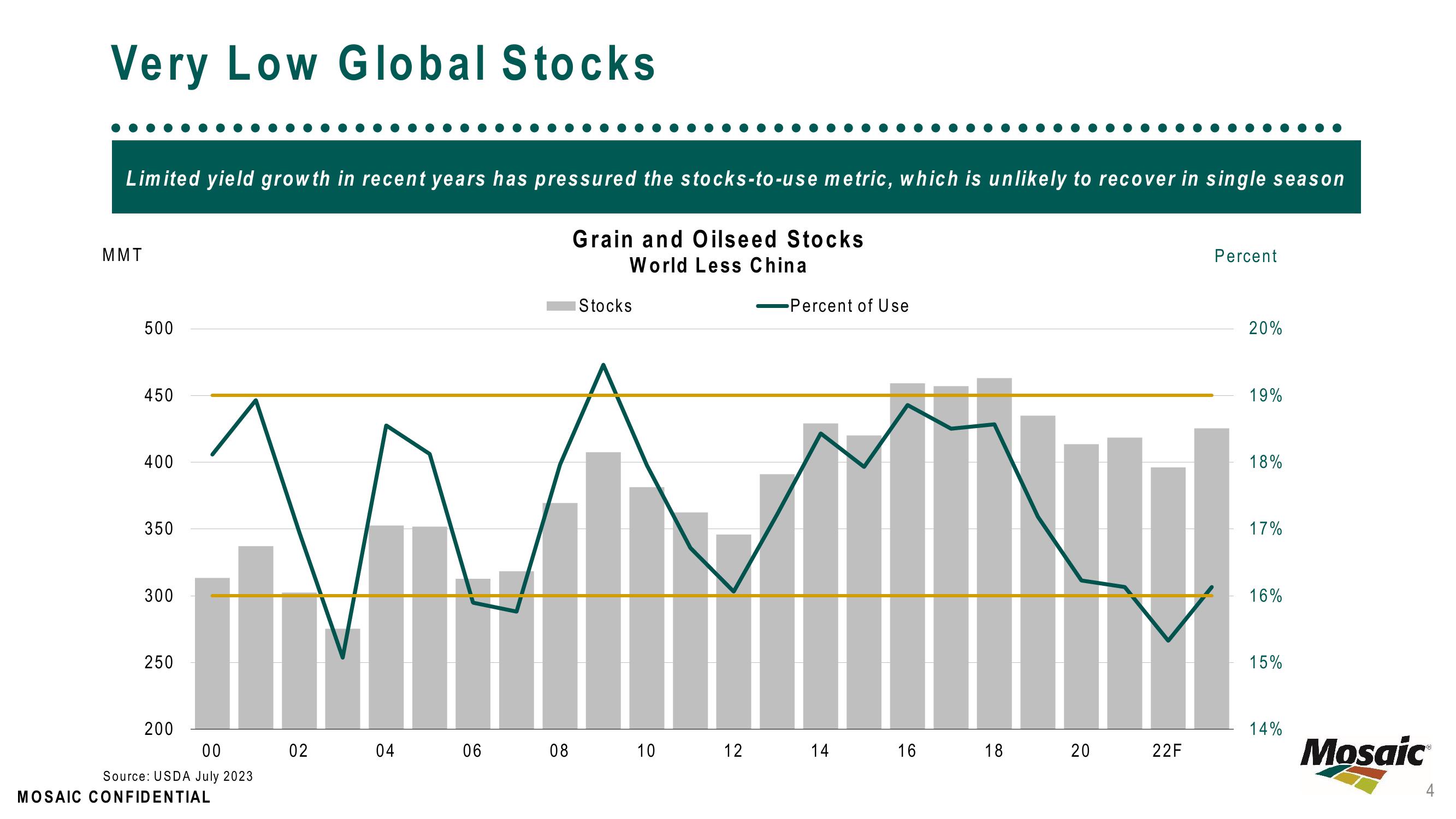
Task: Click the 'Source: USDA July 2023' note
Action: click(x=177, y=776)
